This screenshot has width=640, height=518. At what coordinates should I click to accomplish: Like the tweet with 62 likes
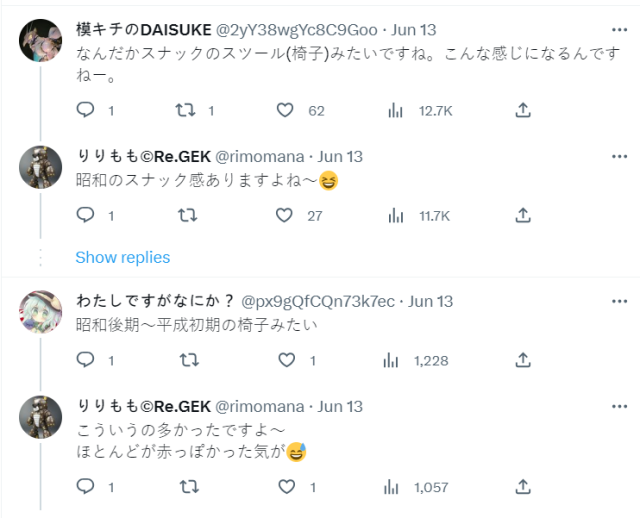pyautogui.click(x=285, y=111)
